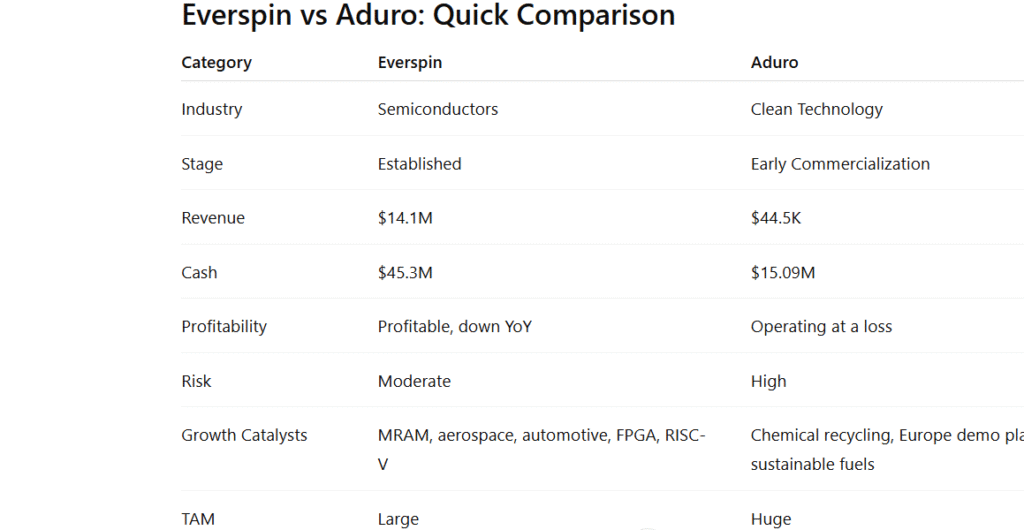Click the Category column header
Screen dimensions: 1024x530
(x=216, y=62)
